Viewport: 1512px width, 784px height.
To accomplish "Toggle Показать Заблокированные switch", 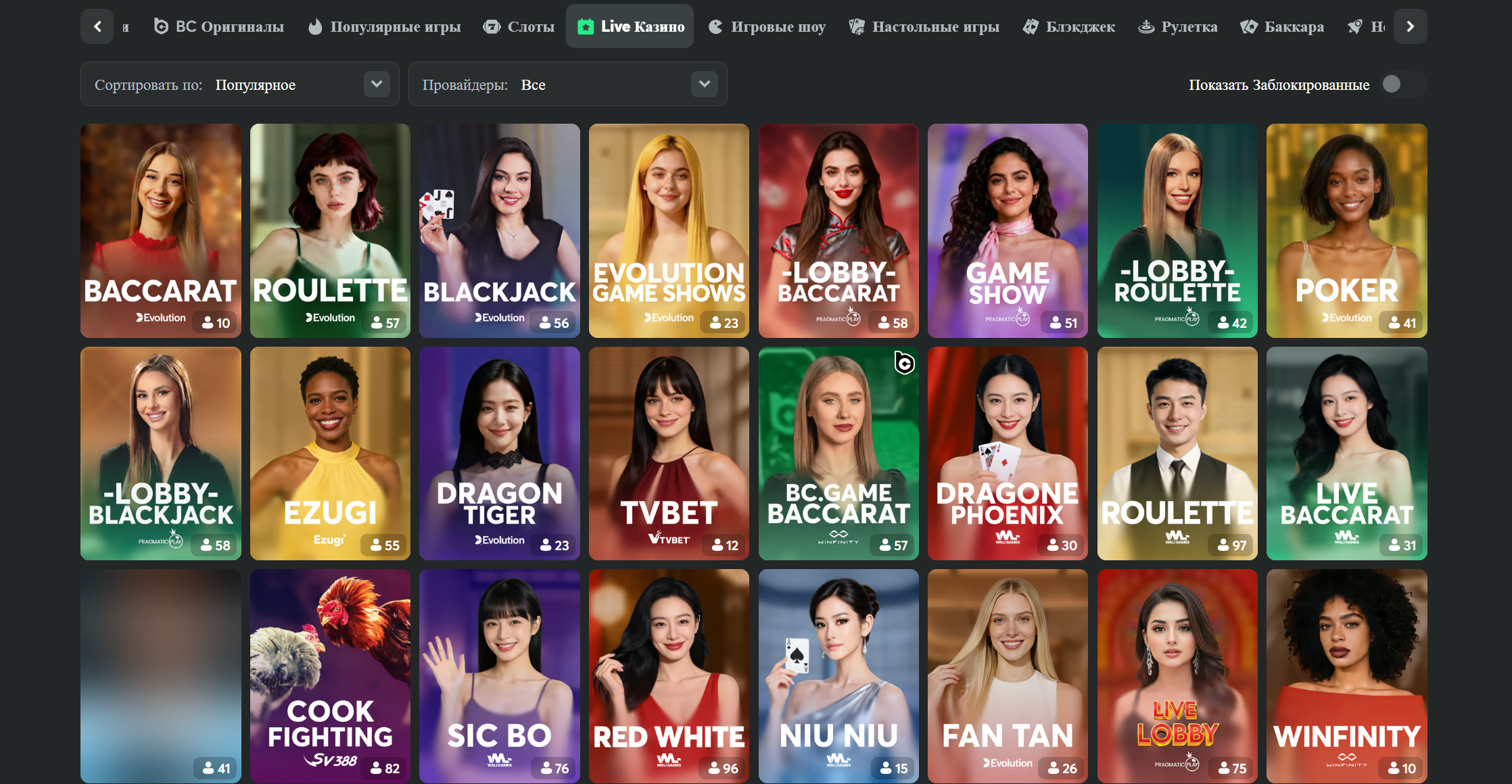I will tap(1403, 84).
